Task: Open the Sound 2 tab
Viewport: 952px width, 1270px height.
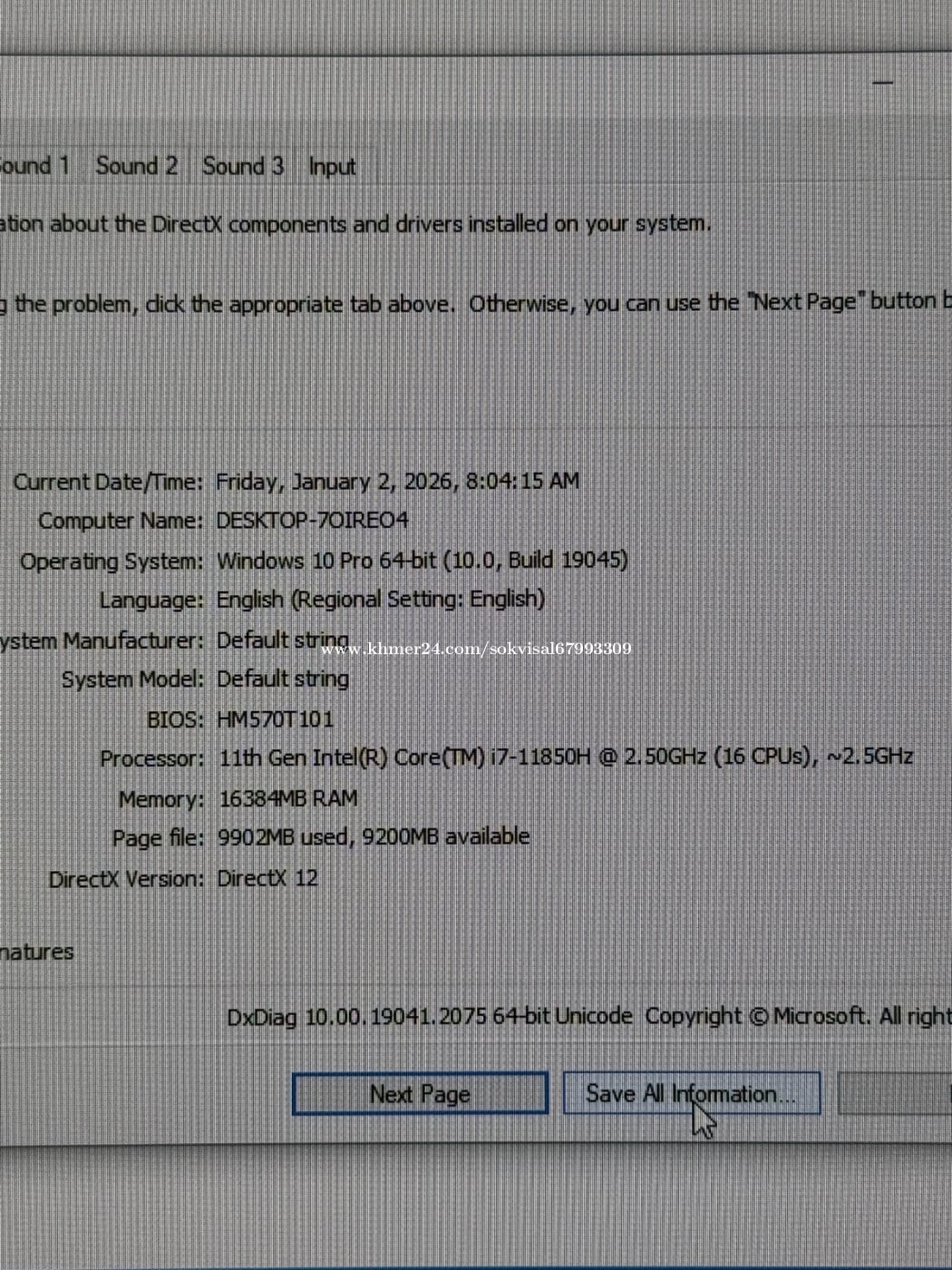Action: coord(136,166)
